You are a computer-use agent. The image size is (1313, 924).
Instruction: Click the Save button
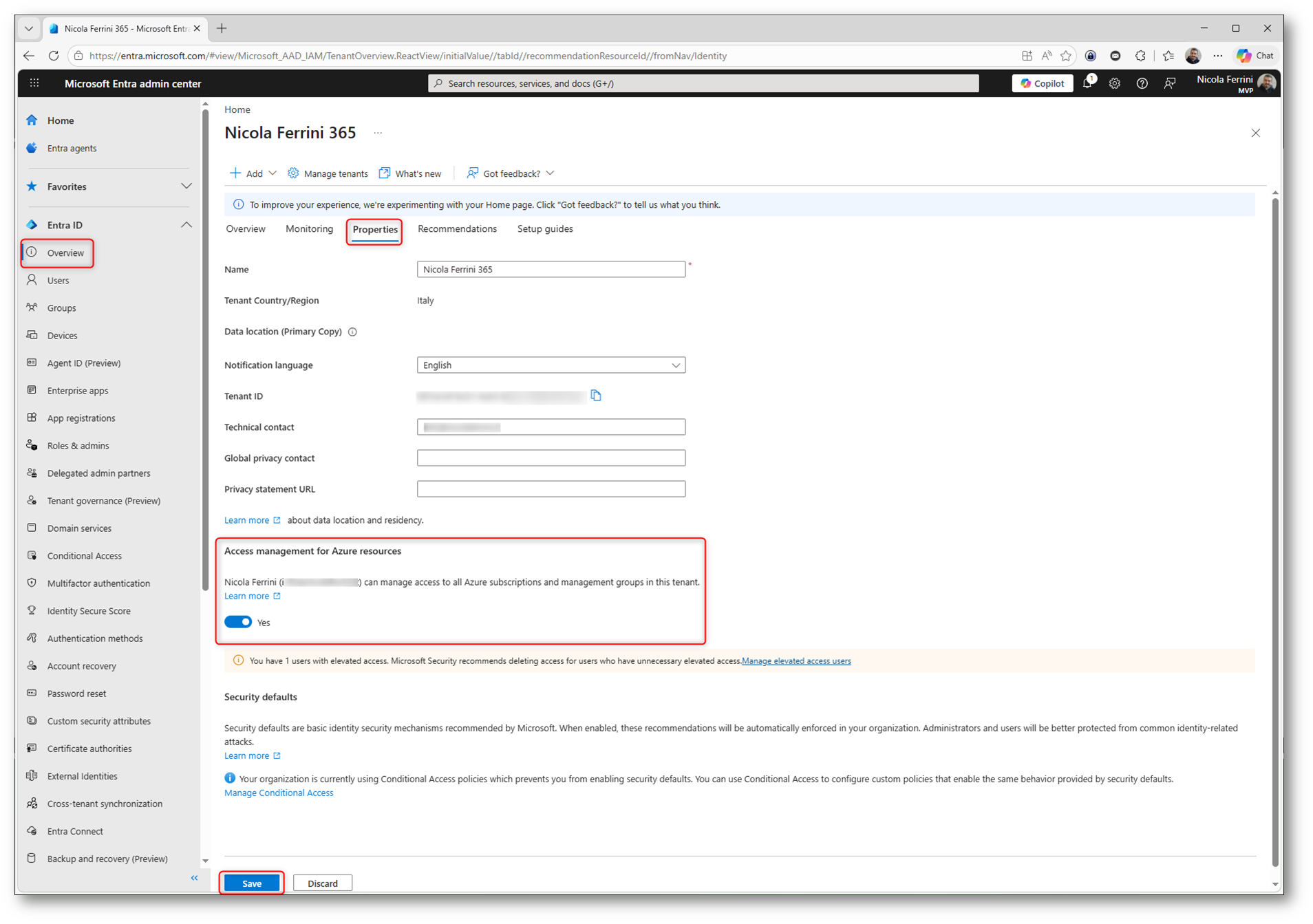click(252, 883)
